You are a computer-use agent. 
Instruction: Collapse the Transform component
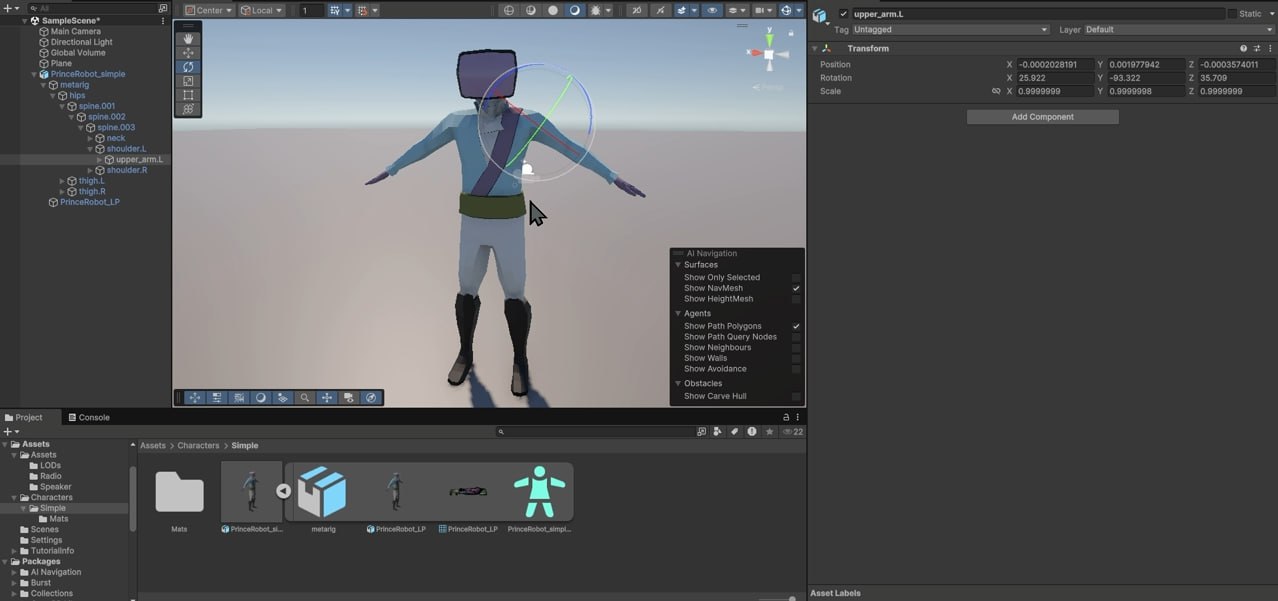click(x=815, y=48)
